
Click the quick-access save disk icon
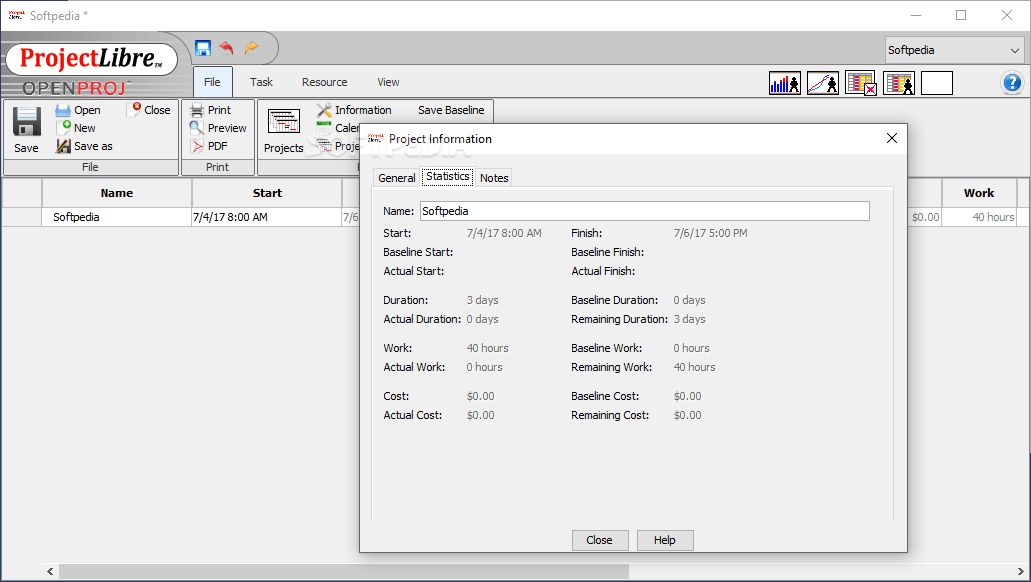click(203, 48)
